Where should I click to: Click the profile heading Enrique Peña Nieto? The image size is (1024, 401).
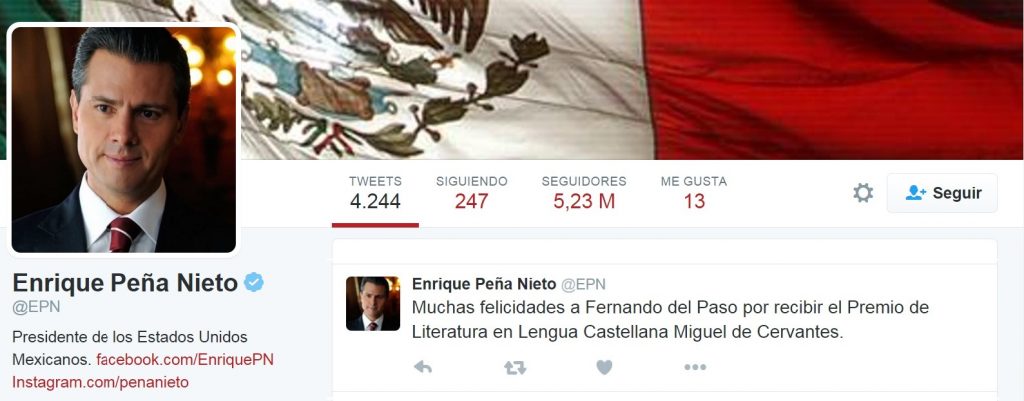tap(125, 283)
